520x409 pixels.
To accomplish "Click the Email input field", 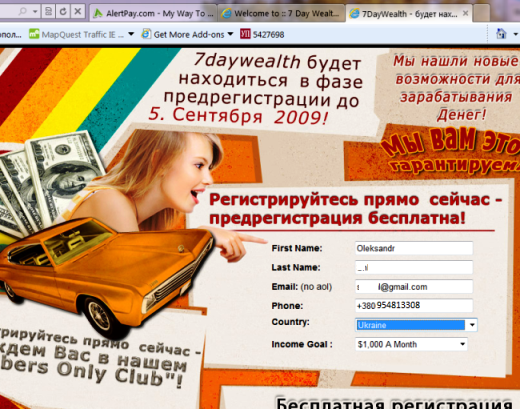I will 414,287.
